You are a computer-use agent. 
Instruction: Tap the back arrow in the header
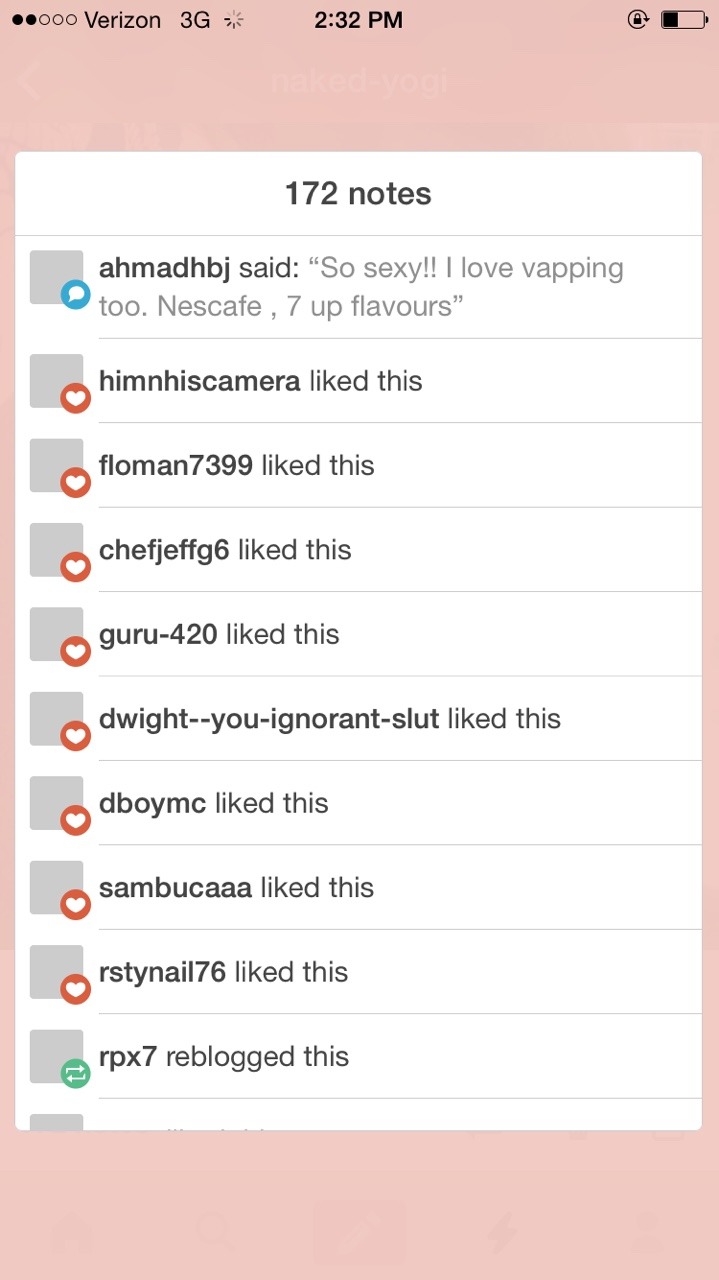coord(29,81)
